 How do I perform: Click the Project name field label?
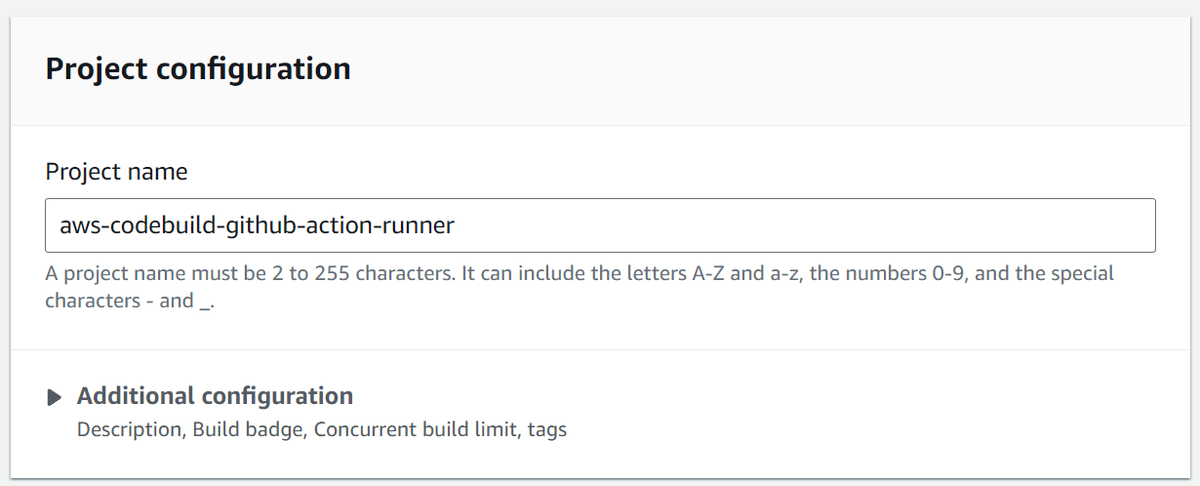pos(116,171)
